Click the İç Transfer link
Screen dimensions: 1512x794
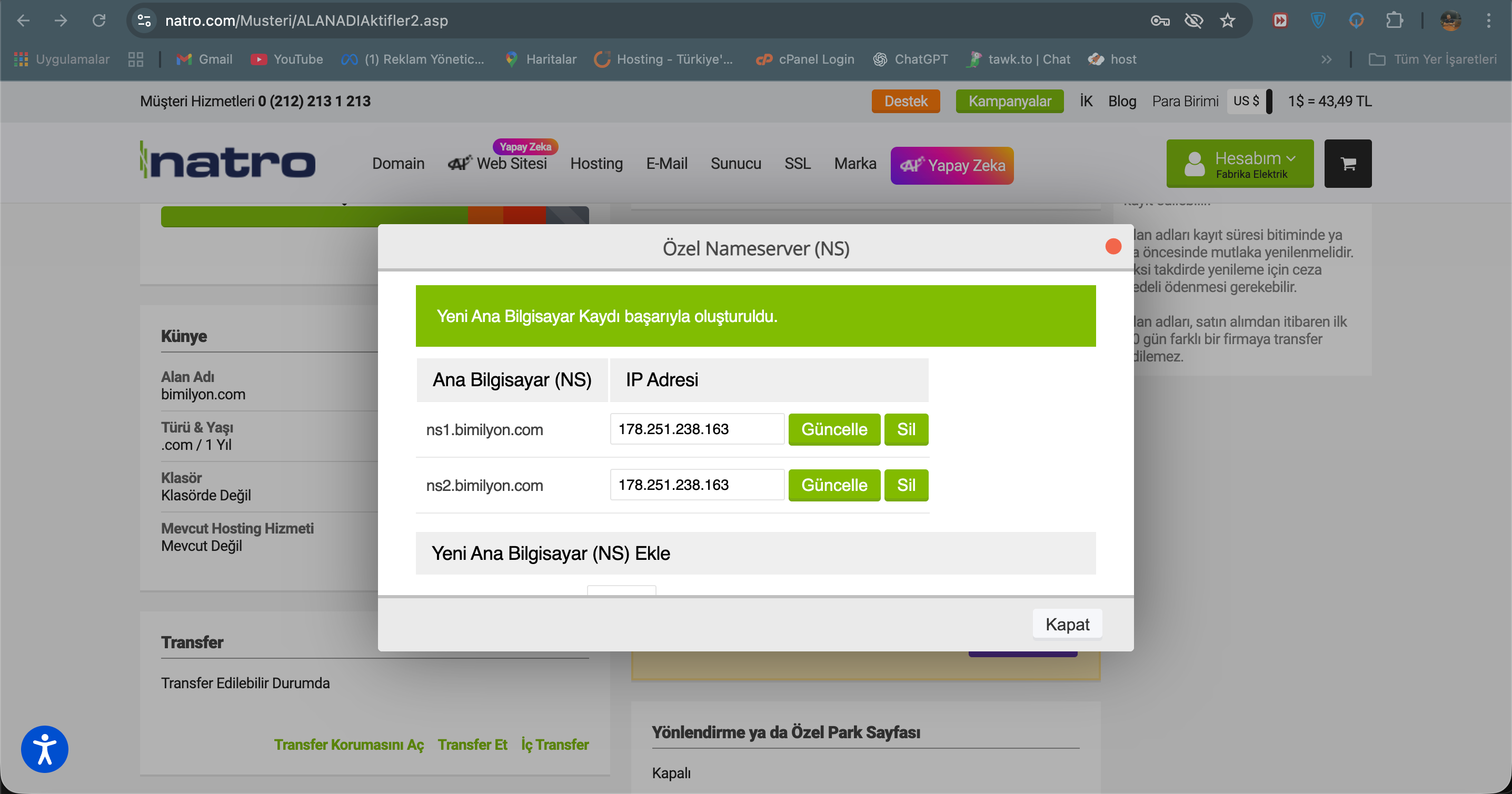pyautogui.click(x=555, y=744)
